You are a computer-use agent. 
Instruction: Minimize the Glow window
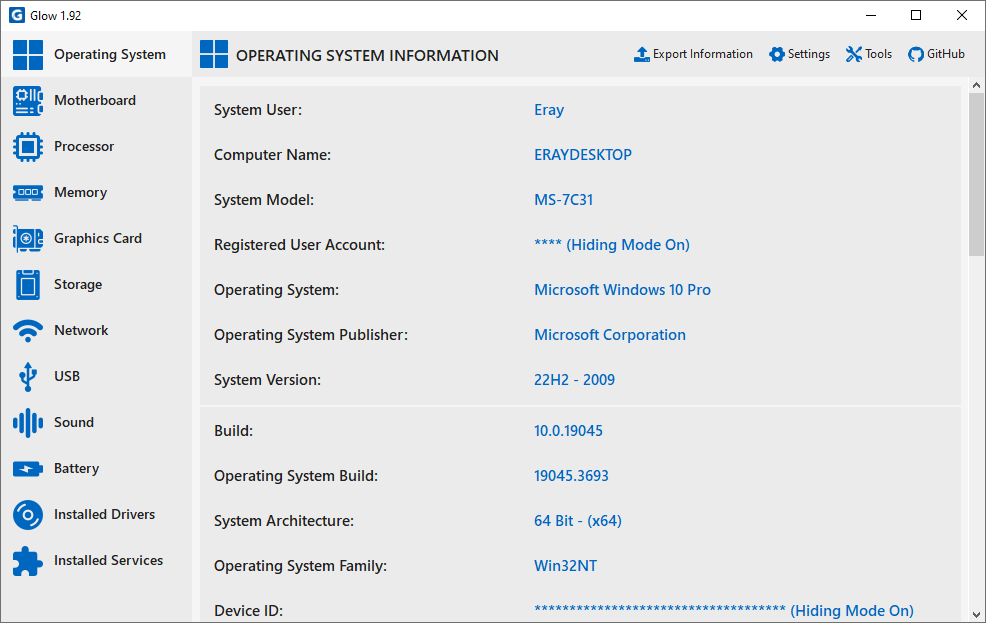click(871, 15)
